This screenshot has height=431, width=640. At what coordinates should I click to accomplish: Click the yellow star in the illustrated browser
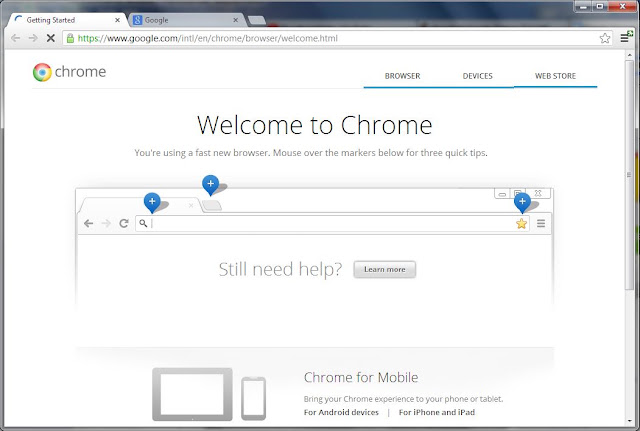coord(521,224)
